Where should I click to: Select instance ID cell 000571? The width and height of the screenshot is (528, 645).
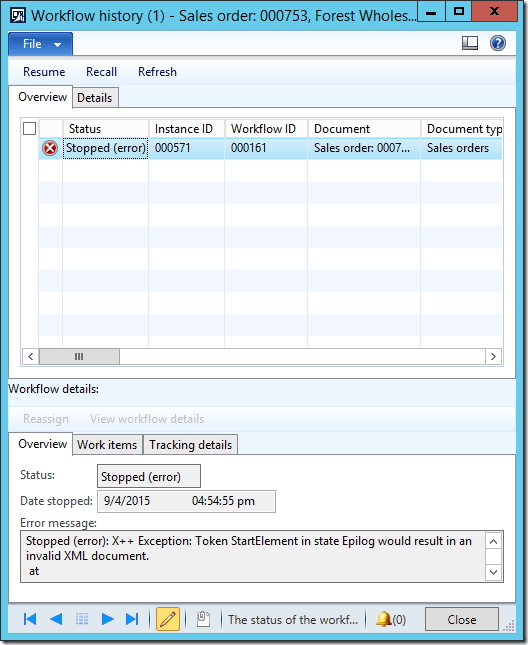click(x=186, y=148)
